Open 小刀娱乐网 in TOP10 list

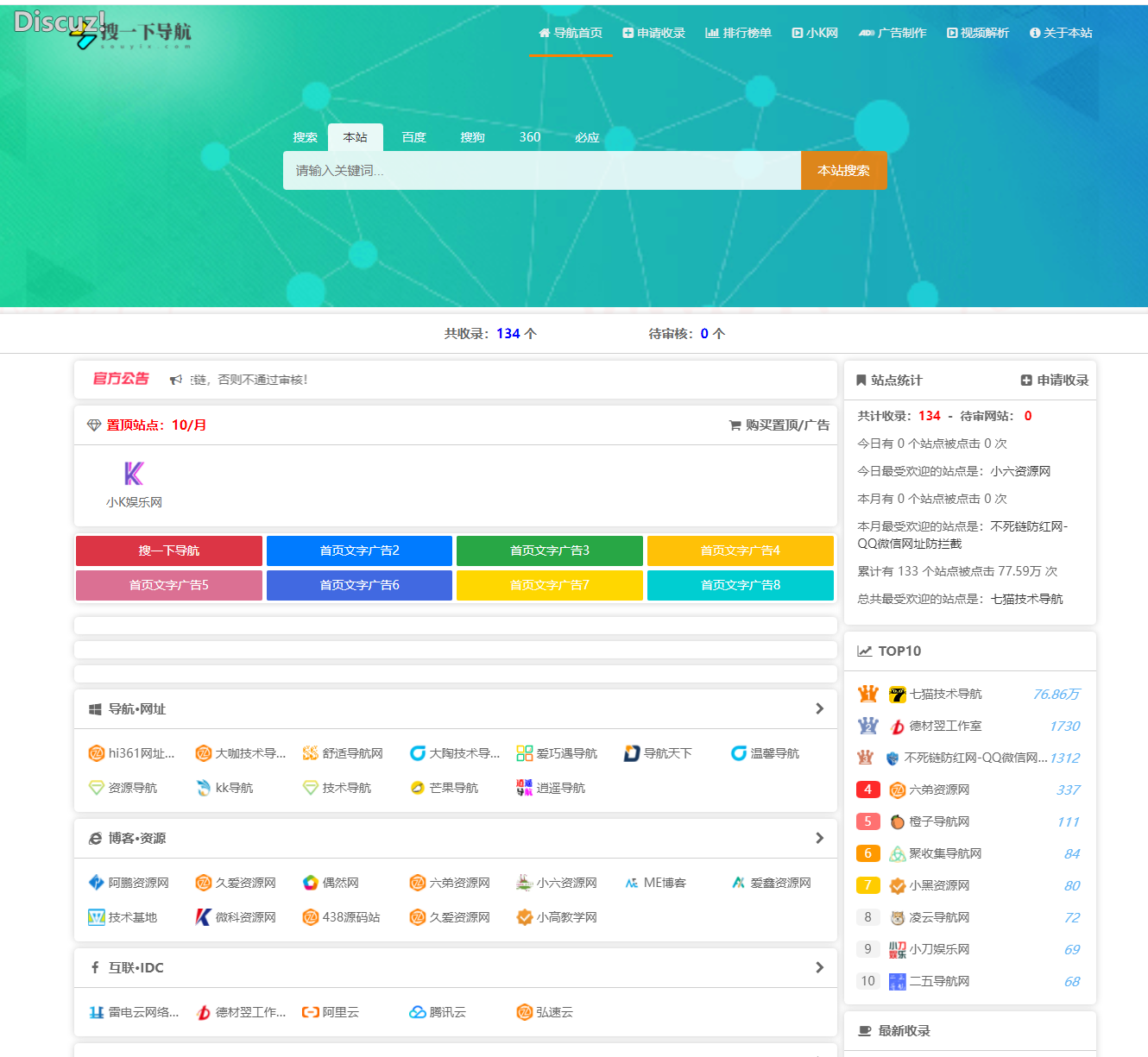click(939, 949)
